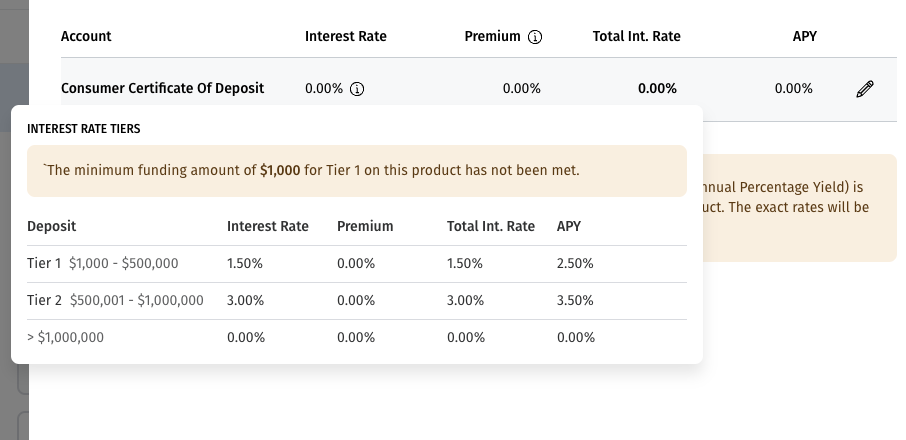Click the minimum funding amount warning banner
The image size is (906, 440).
(357, 170)
